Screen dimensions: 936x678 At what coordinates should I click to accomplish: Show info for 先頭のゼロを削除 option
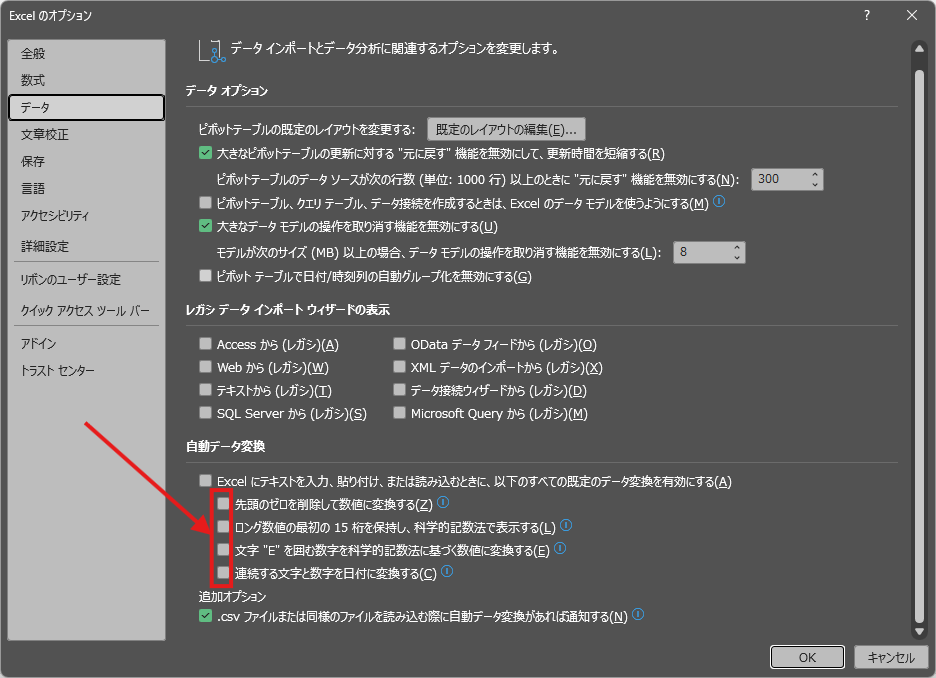443,503
